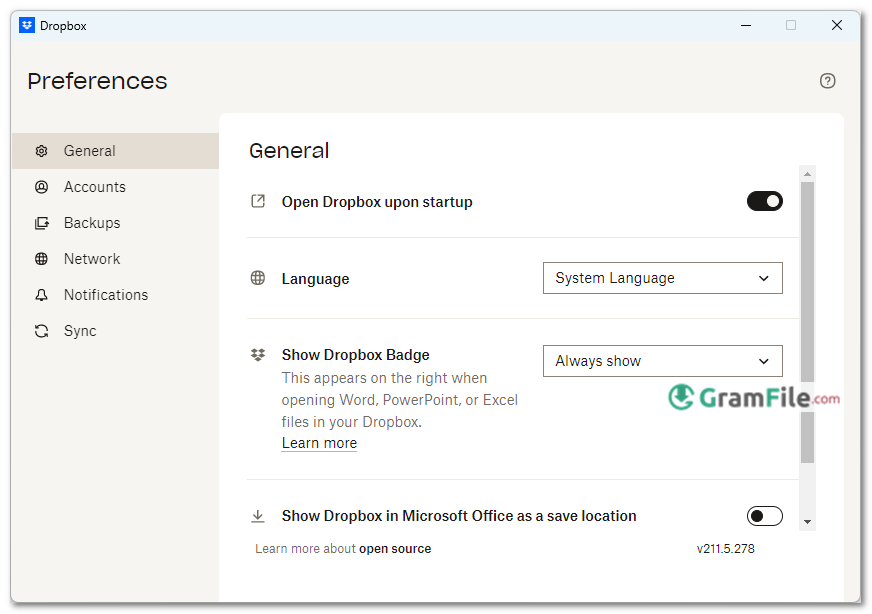The image size is (872, 614).
Task: Open the Always show badge dropdown
Action: (x=662, y=361)
